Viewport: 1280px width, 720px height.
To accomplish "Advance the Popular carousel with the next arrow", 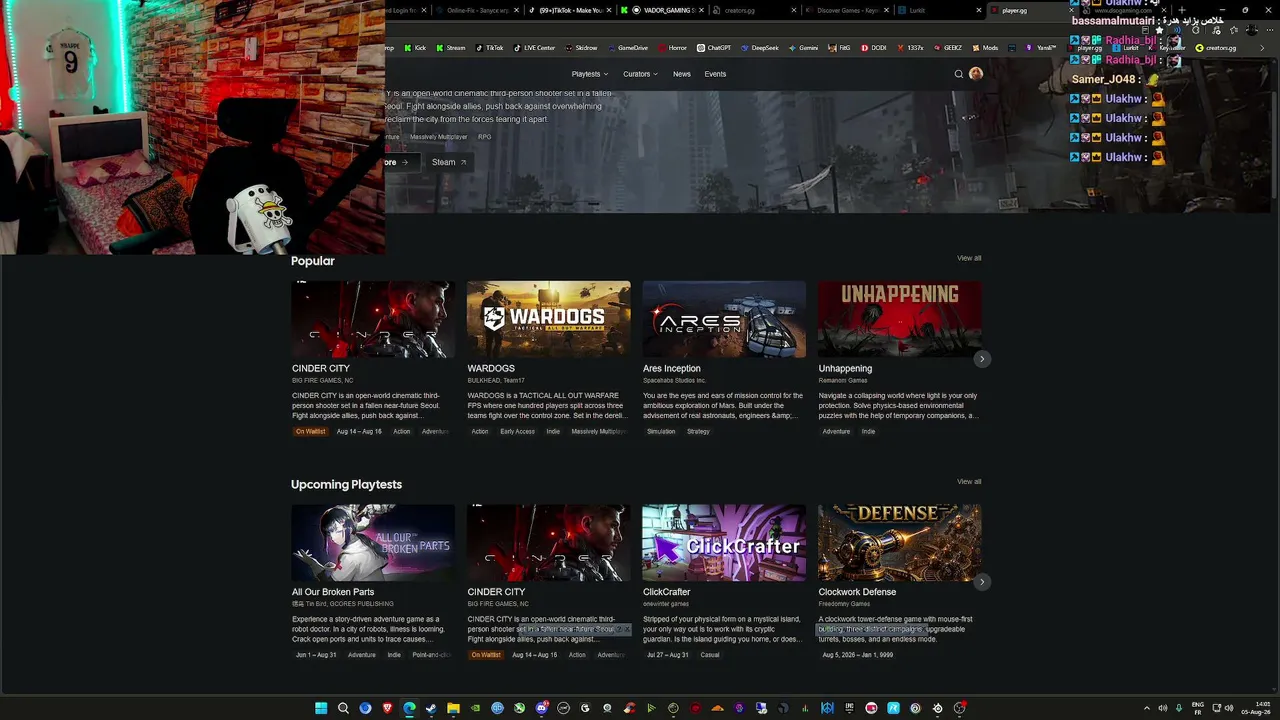I will pos(982,358).
